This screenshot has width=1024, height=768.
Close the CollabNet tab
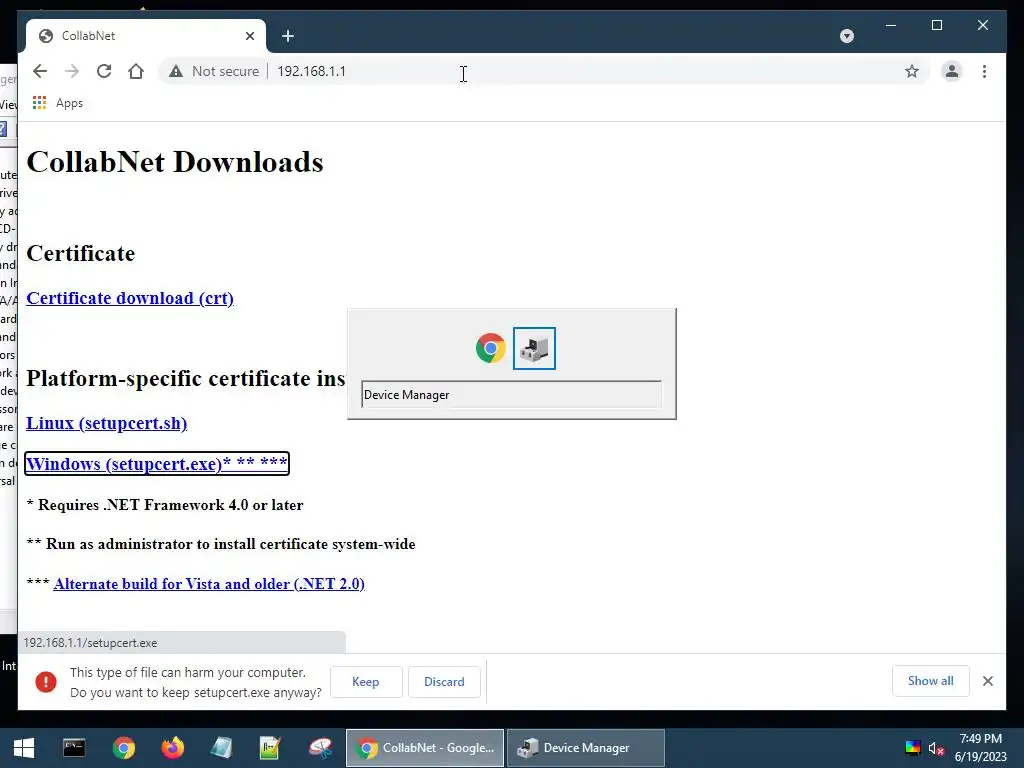click(249, 36)
